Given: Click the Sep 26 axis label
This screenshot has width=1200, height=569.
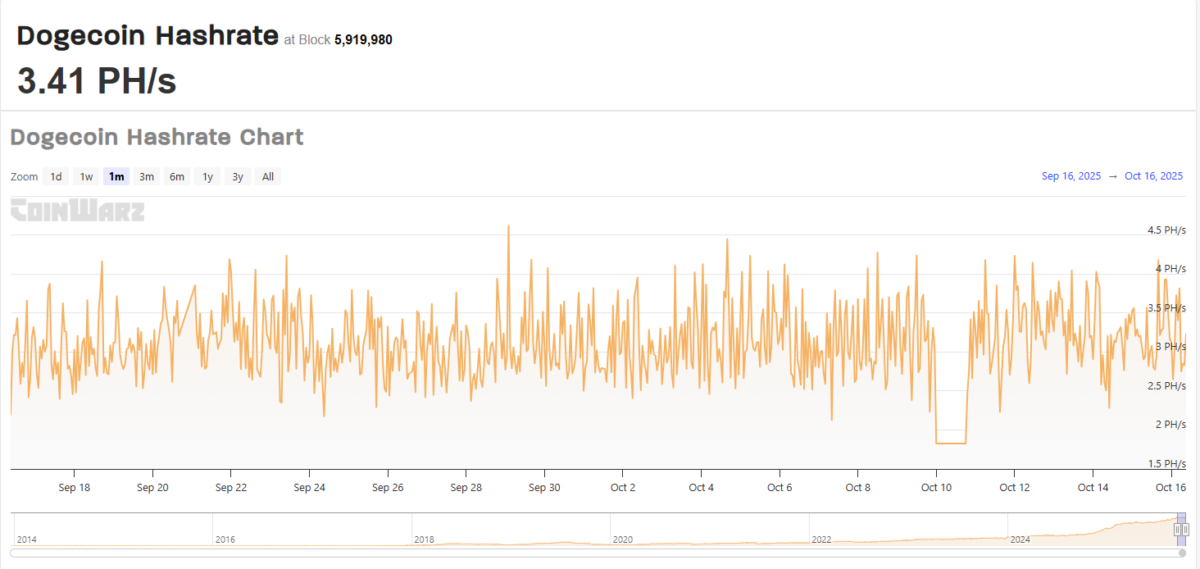Looking at the screenshot, I should point(387,488).
